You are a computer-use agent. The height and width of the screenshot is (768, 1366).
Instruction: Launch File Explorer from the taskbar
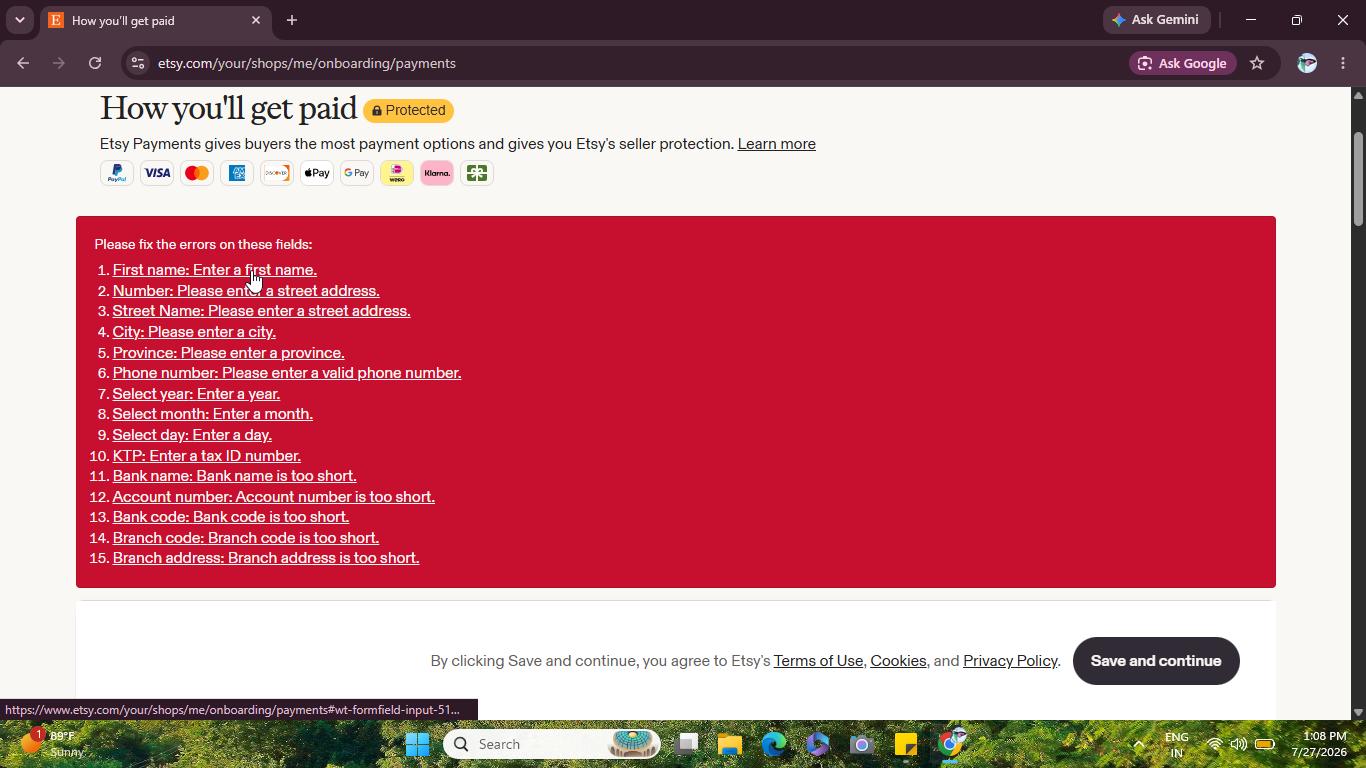tap(730, 744)
